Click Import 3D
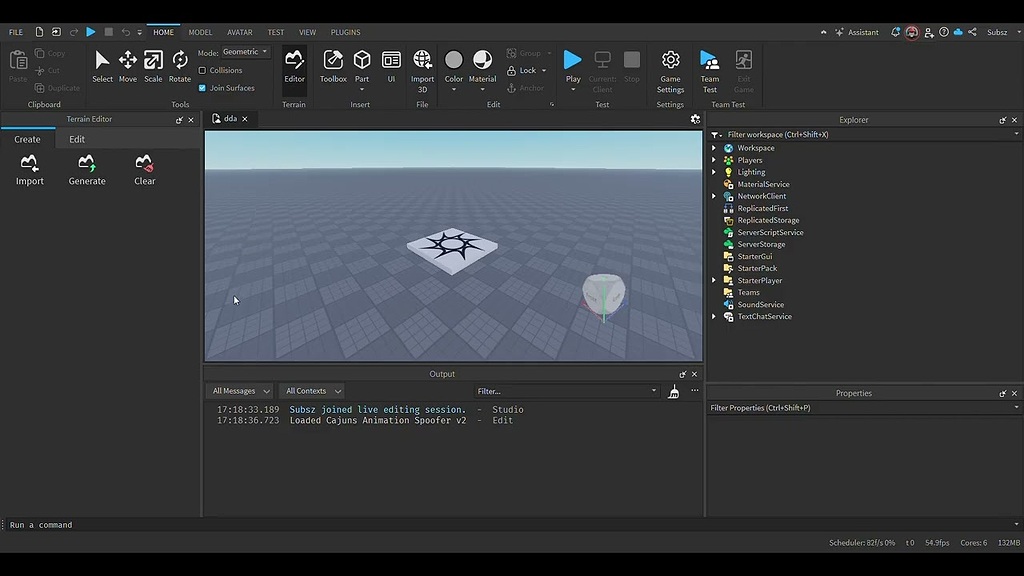Image resolution: width=1024 pixels, height=576 pixels. (x=423, y=71)
